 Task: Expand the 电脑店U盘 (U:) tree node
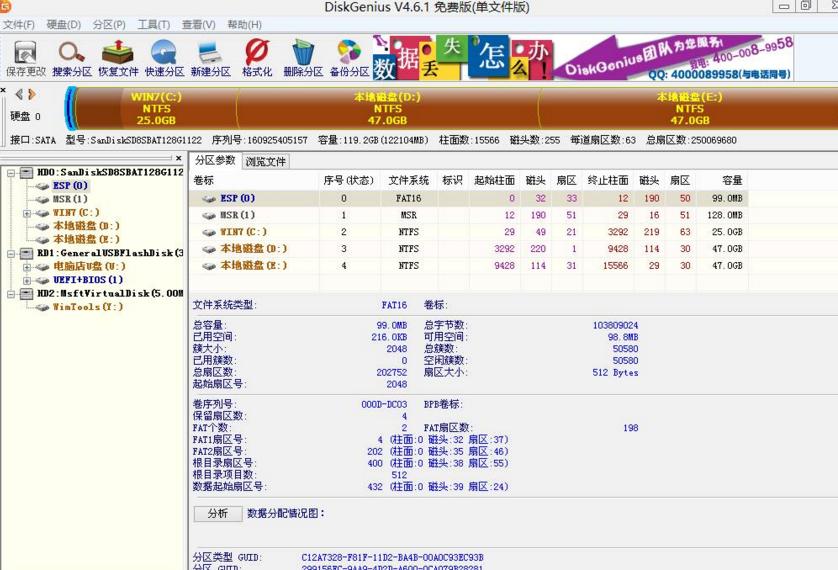click(x=27, y=267)
